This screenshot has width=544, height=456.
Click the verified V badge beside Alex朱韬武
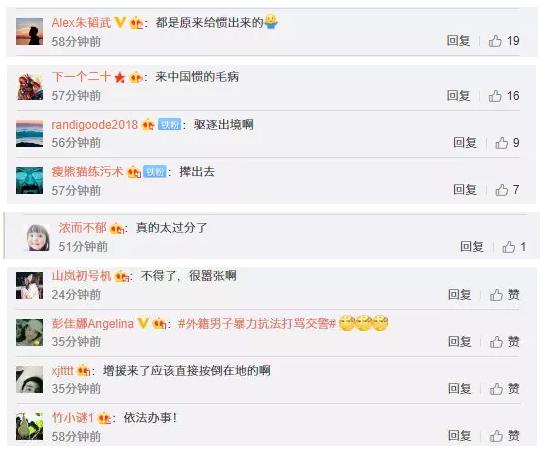tap(120, 23)
